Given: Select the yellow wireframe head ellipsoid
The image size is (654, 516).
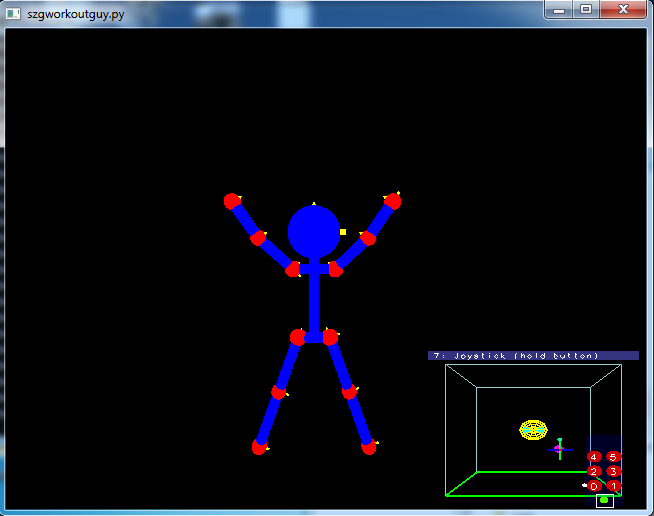Looking at the screenshot, I should pyautogui.click(x=533, y=430).
